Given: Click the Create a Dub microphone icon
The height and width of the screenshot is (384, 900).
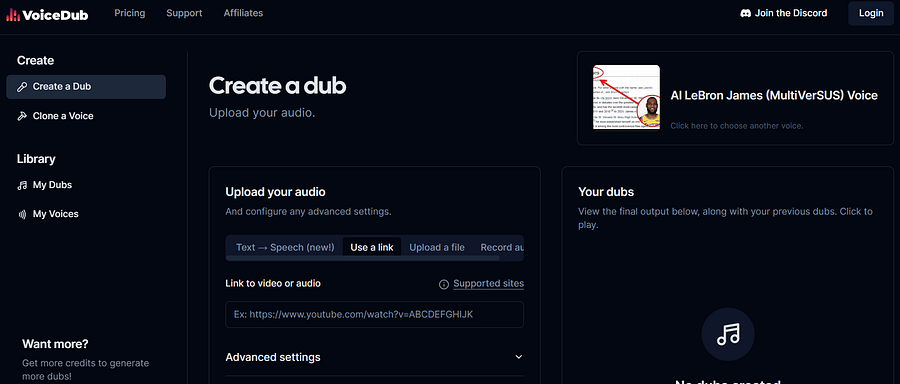Looking at the screenshot, I should click(x=22, y=87).
